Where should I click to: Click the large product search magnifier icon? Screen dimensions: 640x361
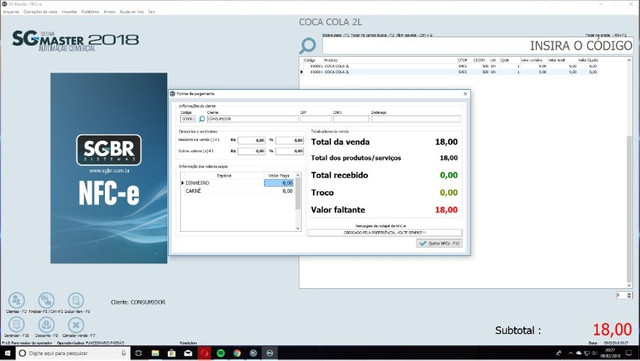click(x=307, y=46)
